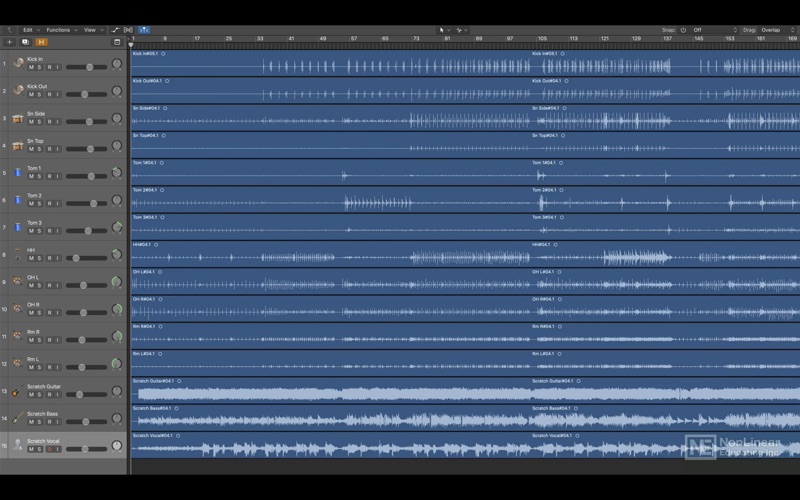This screenshot has height=500, width=800.
Task: Click bar 73 in the ruler
Action: pyautogui.click(x=416, y=38)
